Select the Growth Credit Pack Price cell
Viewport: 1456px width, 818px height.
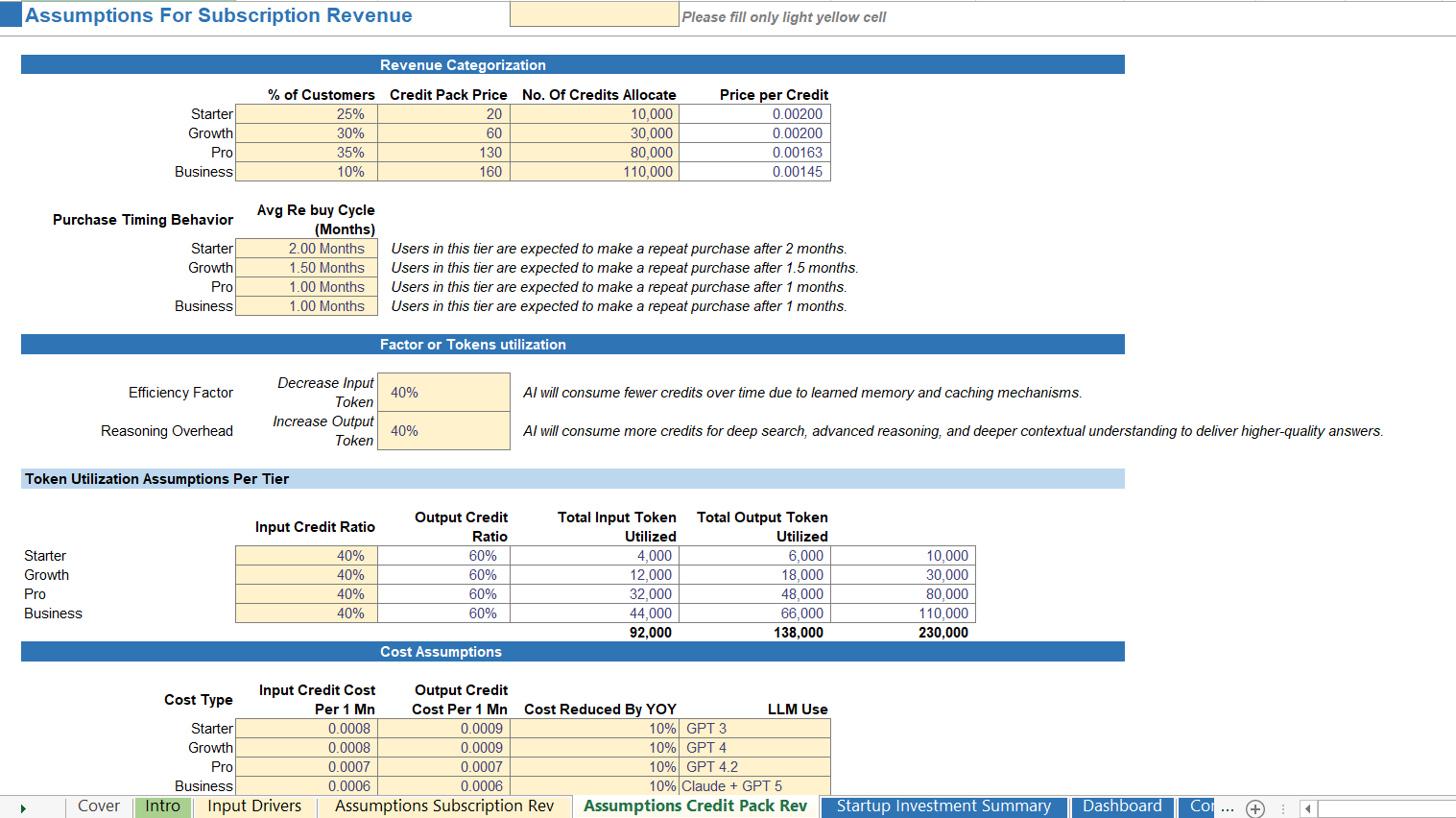443,132
